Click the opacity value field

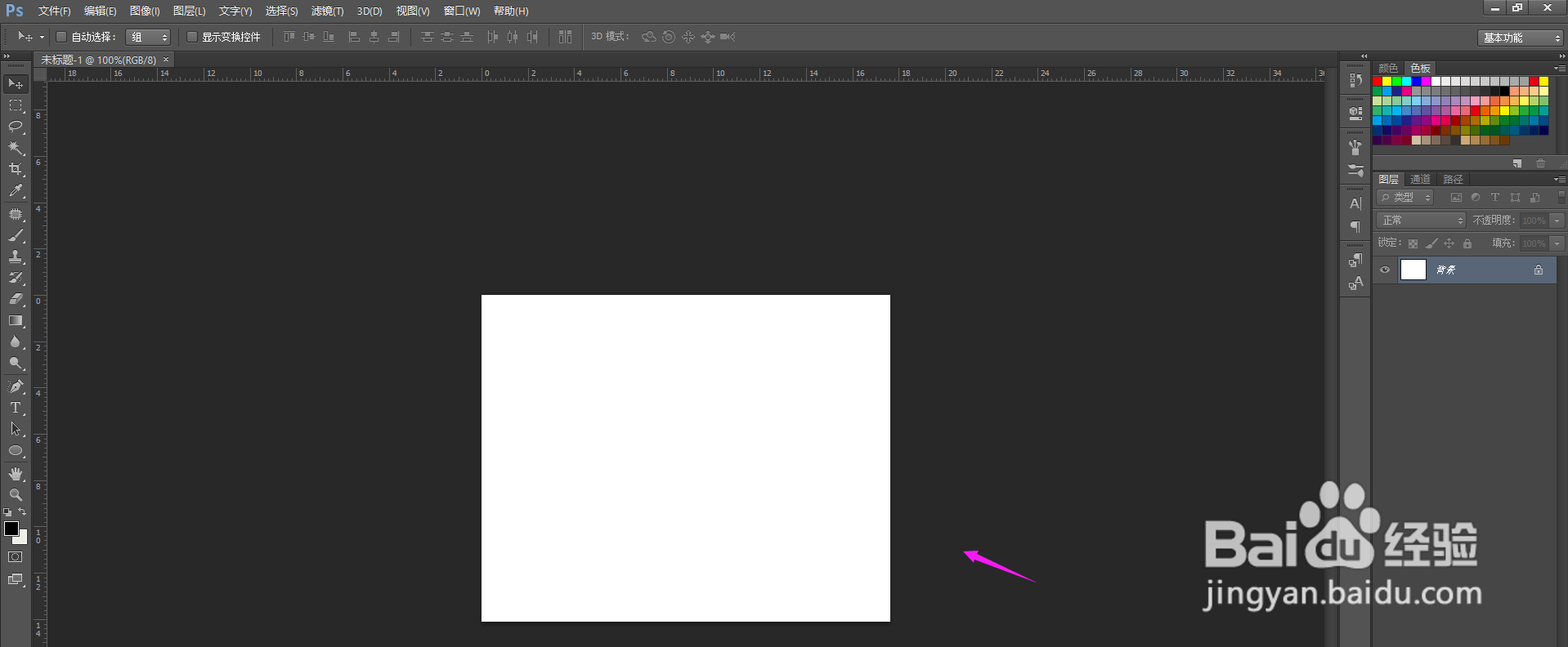tap(1534, 221)
